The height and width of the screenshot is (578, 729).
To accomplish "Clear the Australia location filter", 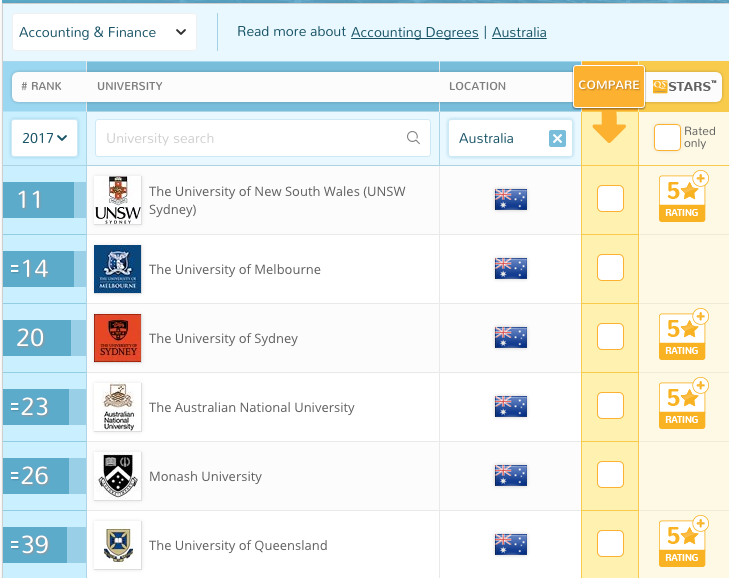I will [557, 139].
